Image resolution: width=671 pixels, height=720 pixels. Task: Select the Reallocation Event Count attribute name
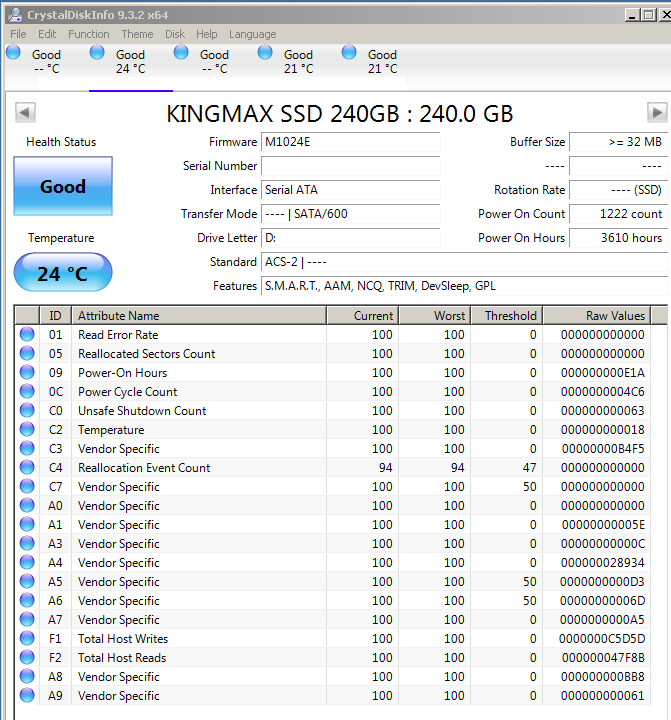coord(144,467)
